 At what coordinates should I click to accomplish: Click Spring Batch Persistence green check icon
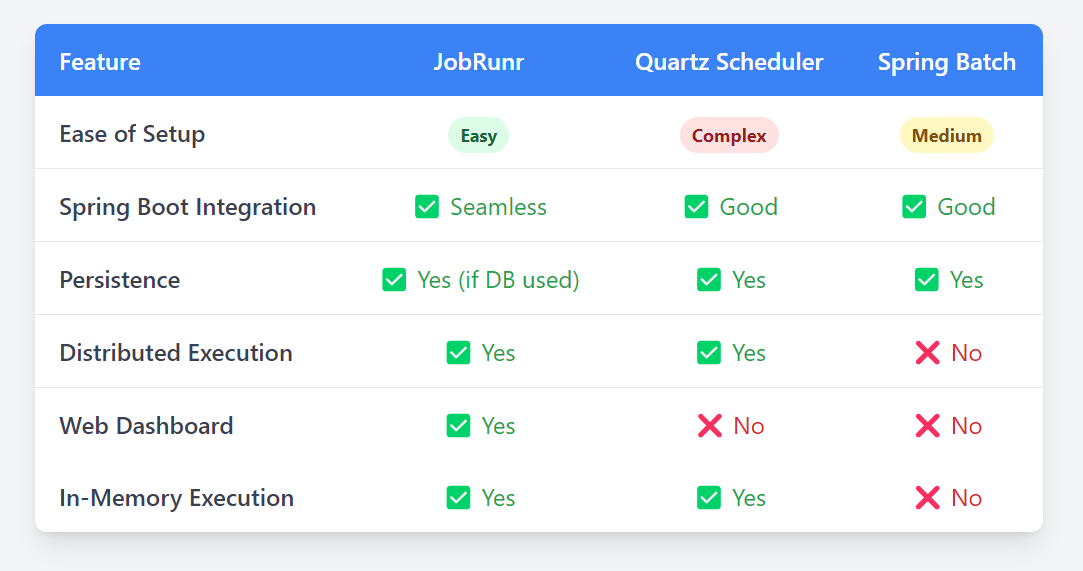pyautogui.click(x=926, y=280)
